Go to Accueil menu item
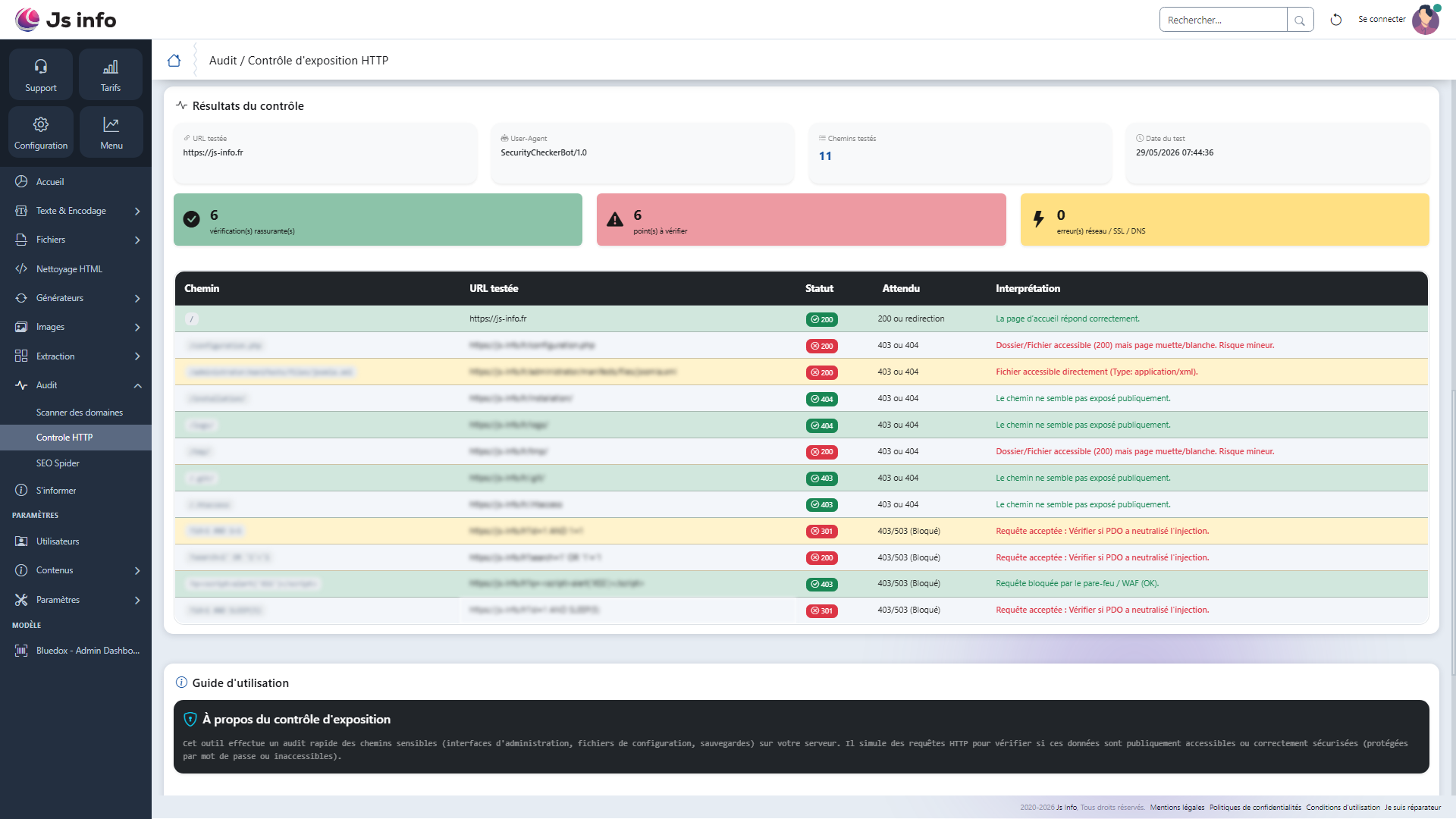1456x819 pixels. coord(50,182)
